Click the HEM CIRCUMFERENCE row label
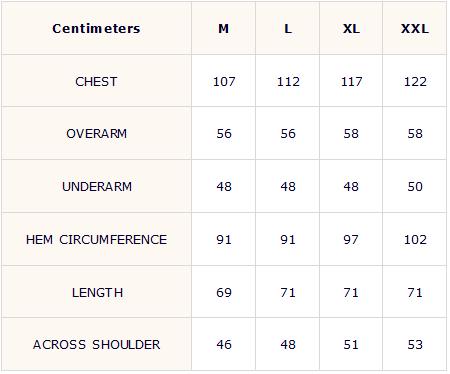 click(96, 240)
